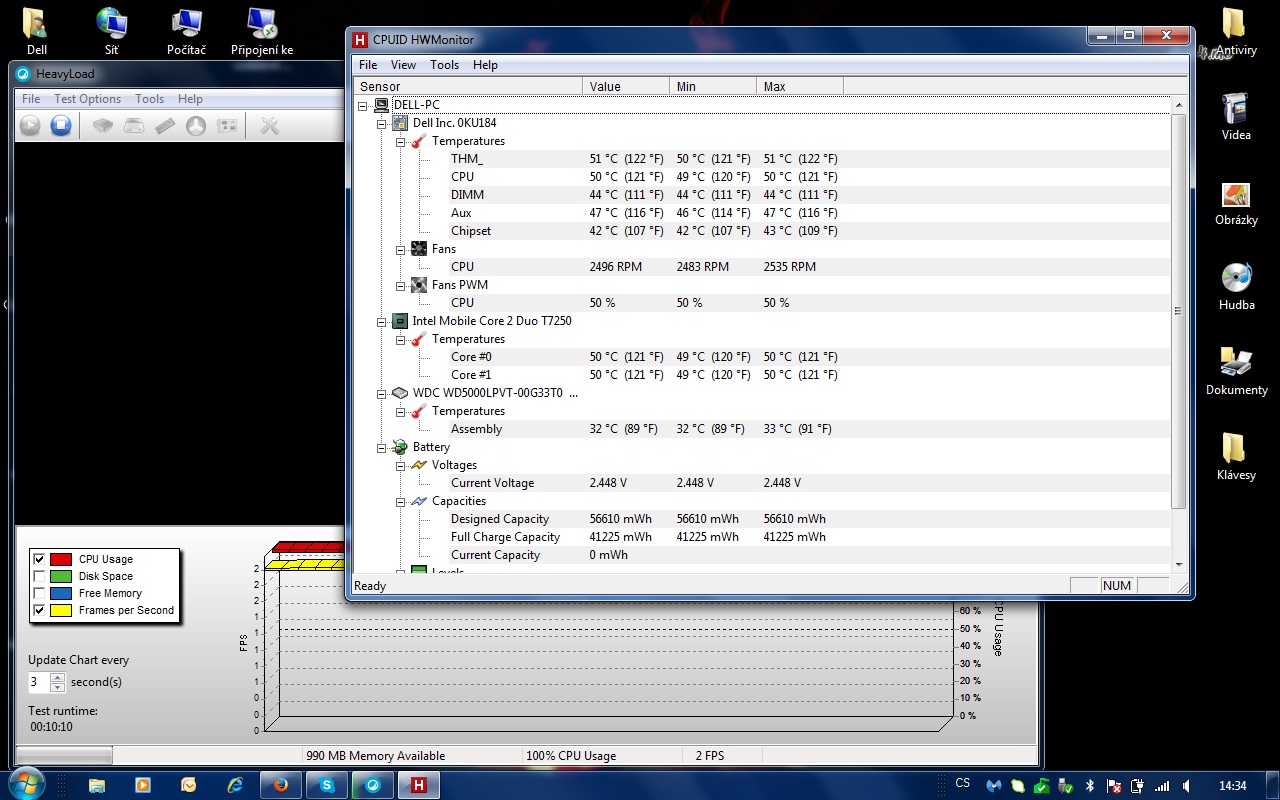Open HeavyLoad Test Options menu
The image size is (1280, 800).
(x=87, y=99)
